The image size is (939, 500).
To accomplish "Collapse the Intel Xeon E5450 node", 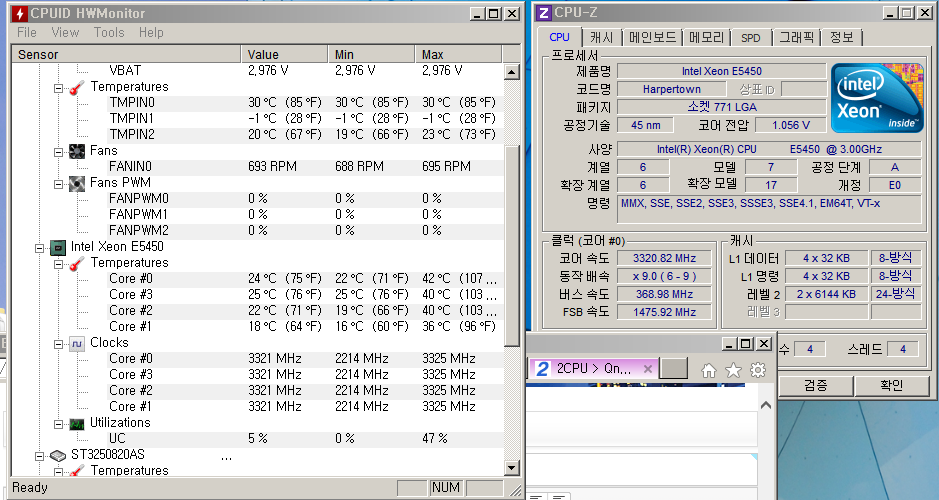I will tap(40, 248).
